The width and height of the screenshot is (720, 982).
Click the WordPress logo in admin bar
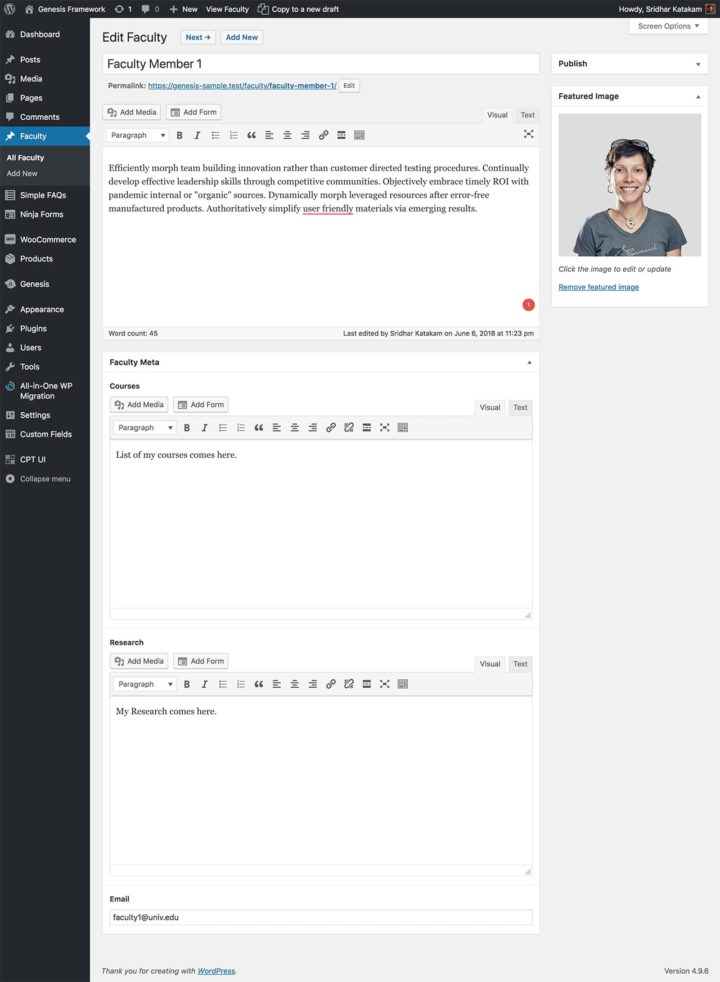9,9
